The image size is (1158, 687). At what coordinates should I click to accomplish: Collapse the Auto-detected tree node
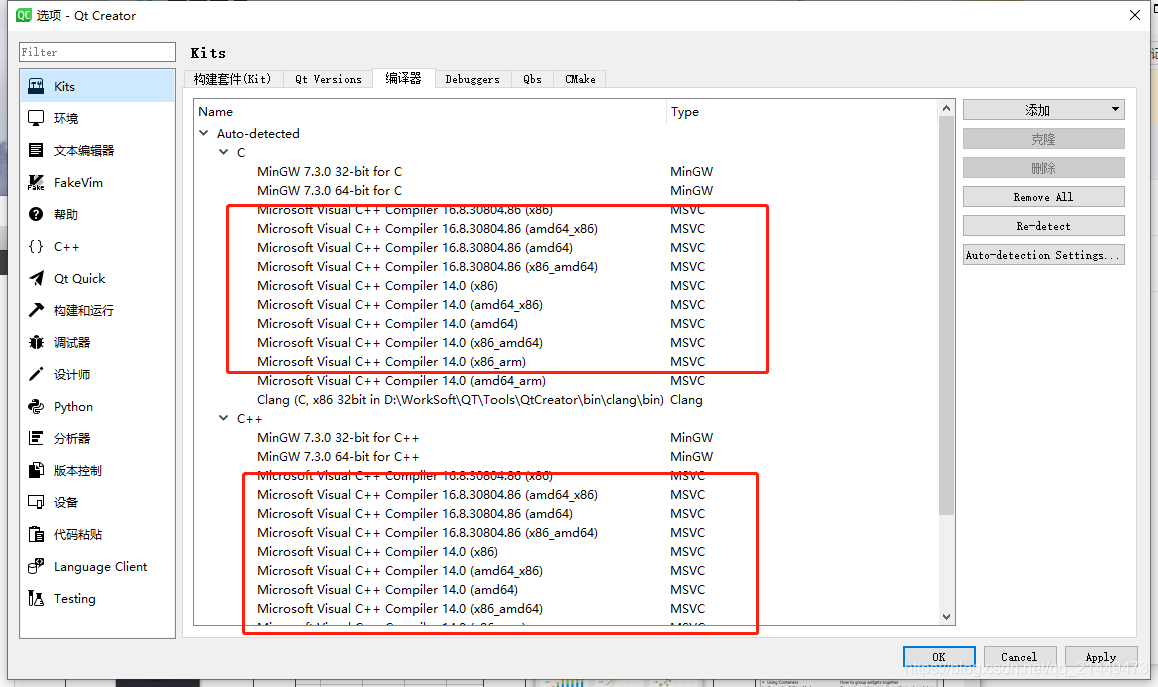pos(204,133)
